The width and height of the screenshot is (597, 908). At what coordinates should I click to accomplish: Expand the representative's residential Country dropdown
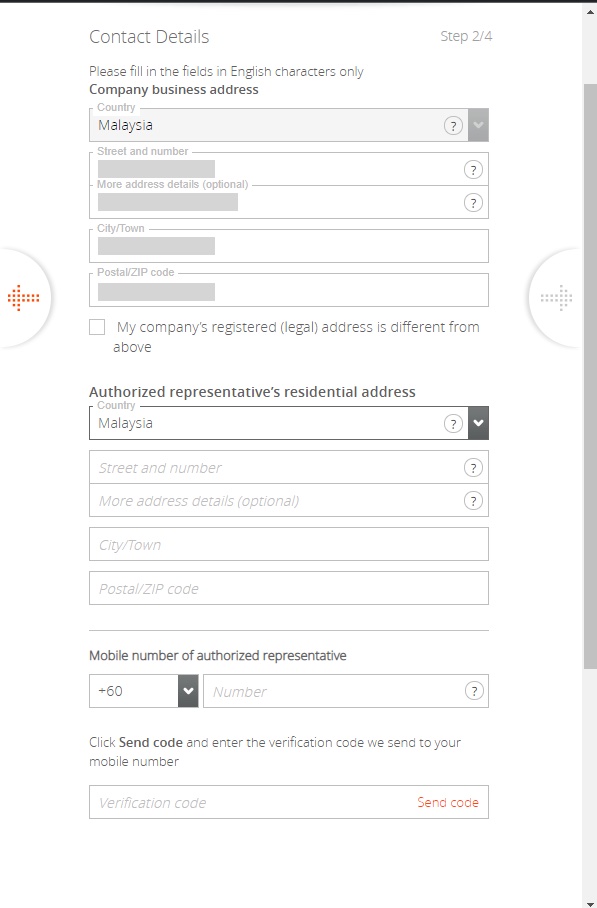[x=478, y=423]
